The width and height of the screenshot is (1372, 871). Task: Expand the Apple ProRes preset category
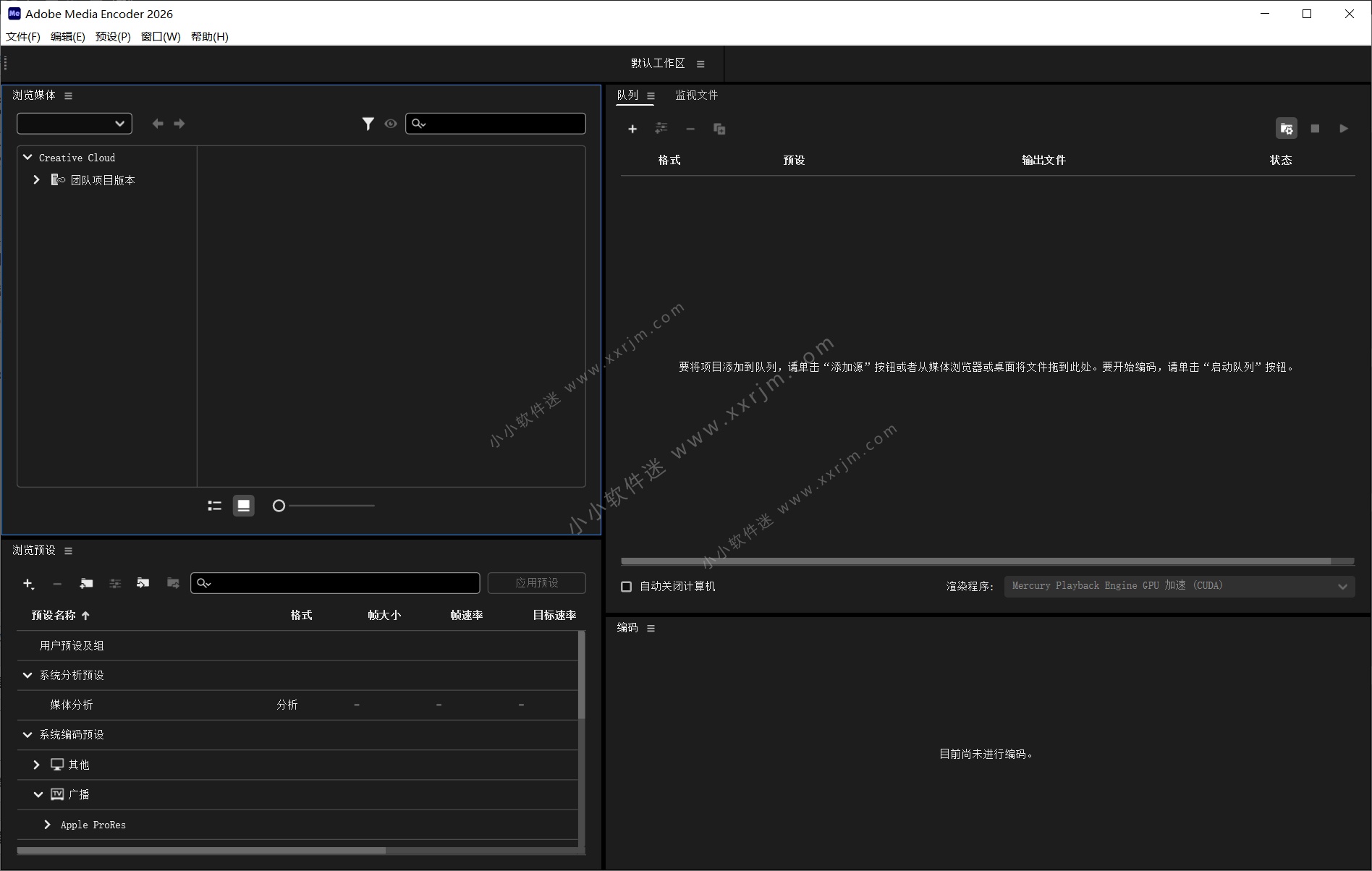pos(47,825)
